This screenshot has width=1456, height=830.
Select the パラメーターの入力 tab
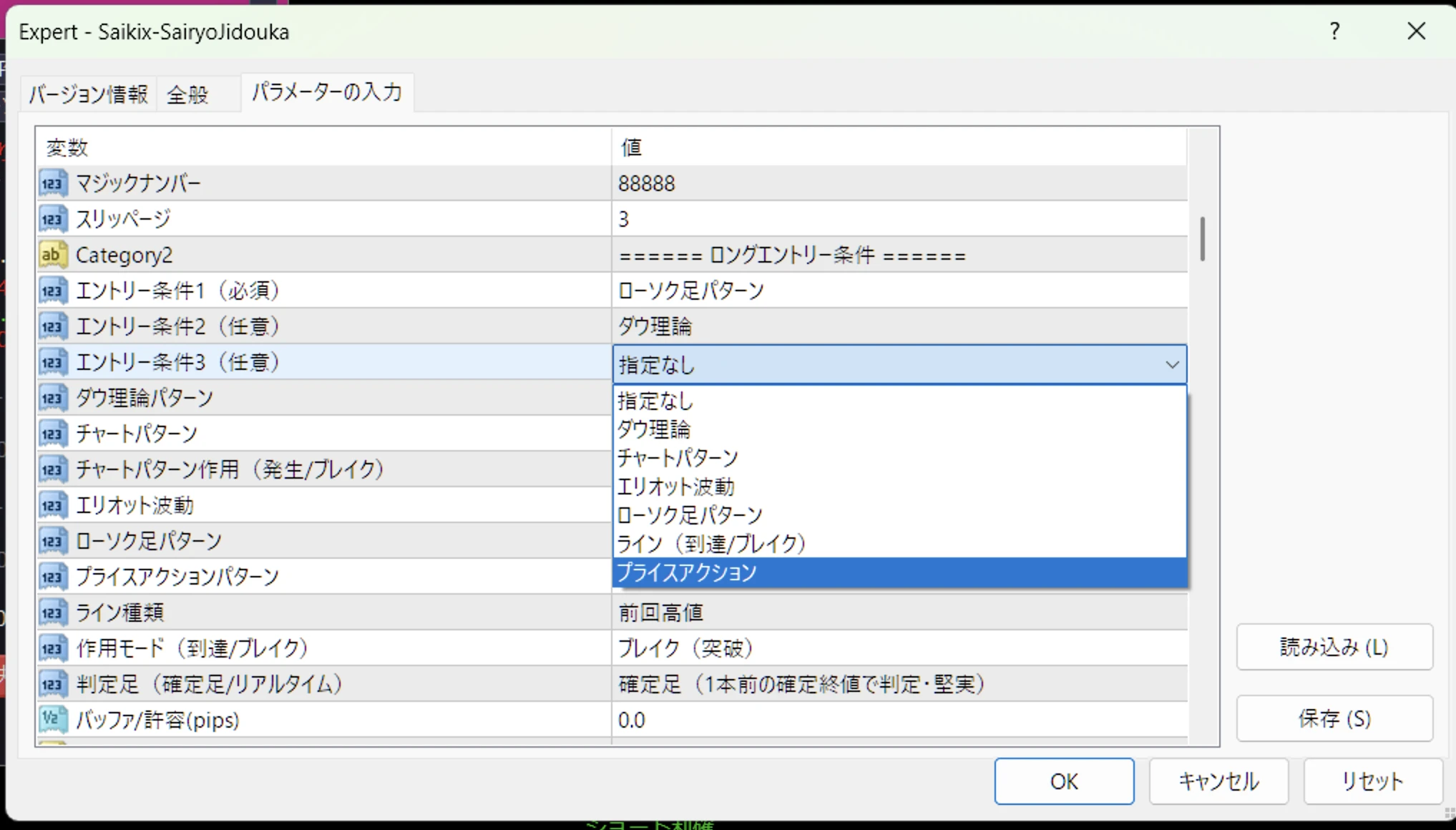coord(327,92)
